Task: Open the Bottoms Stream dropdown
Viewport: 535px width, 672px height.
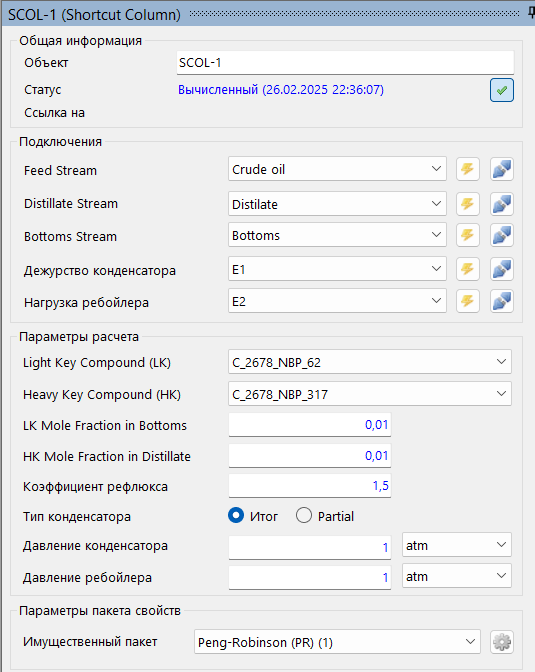Action: pyautogui.click(x=337, y=235)
